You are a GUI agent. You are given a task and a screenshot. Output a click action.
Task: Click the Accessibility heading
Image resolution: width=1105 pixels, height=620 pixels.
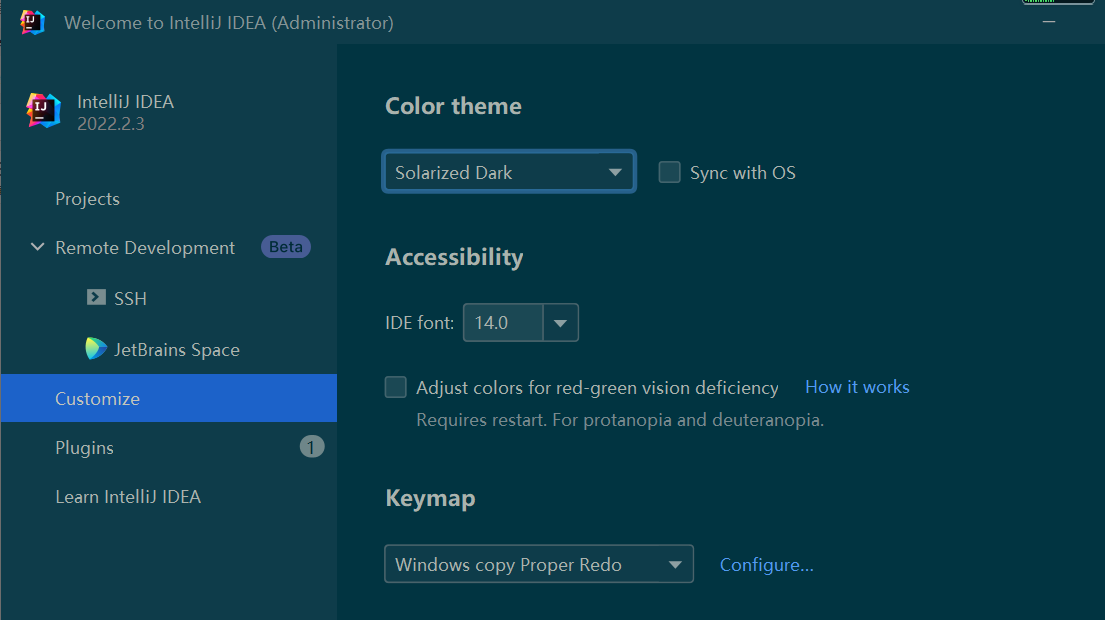[x=454, y=256]
